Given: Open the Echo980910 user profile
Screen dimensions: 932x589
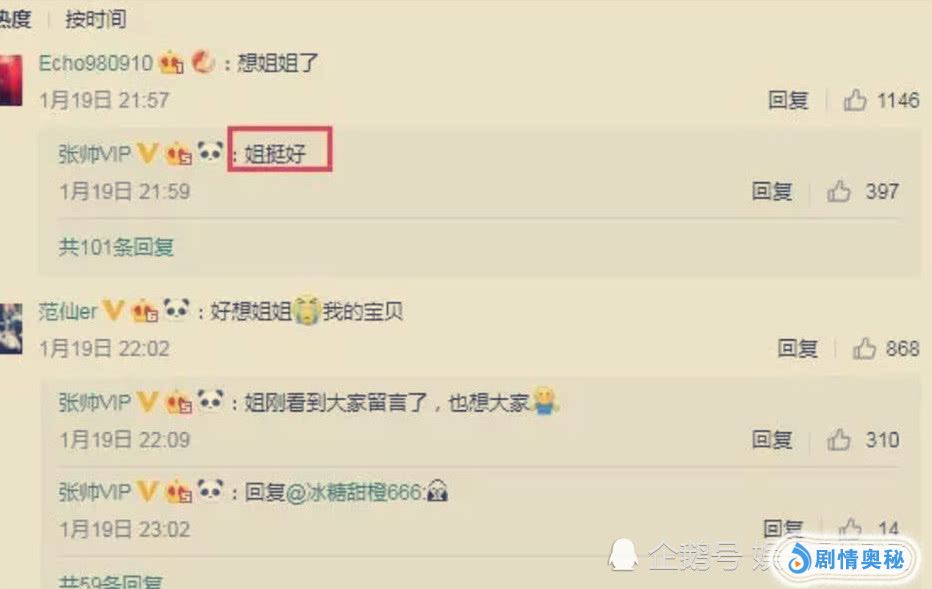Looking at the screenshot, I should (x=96, y=62).
